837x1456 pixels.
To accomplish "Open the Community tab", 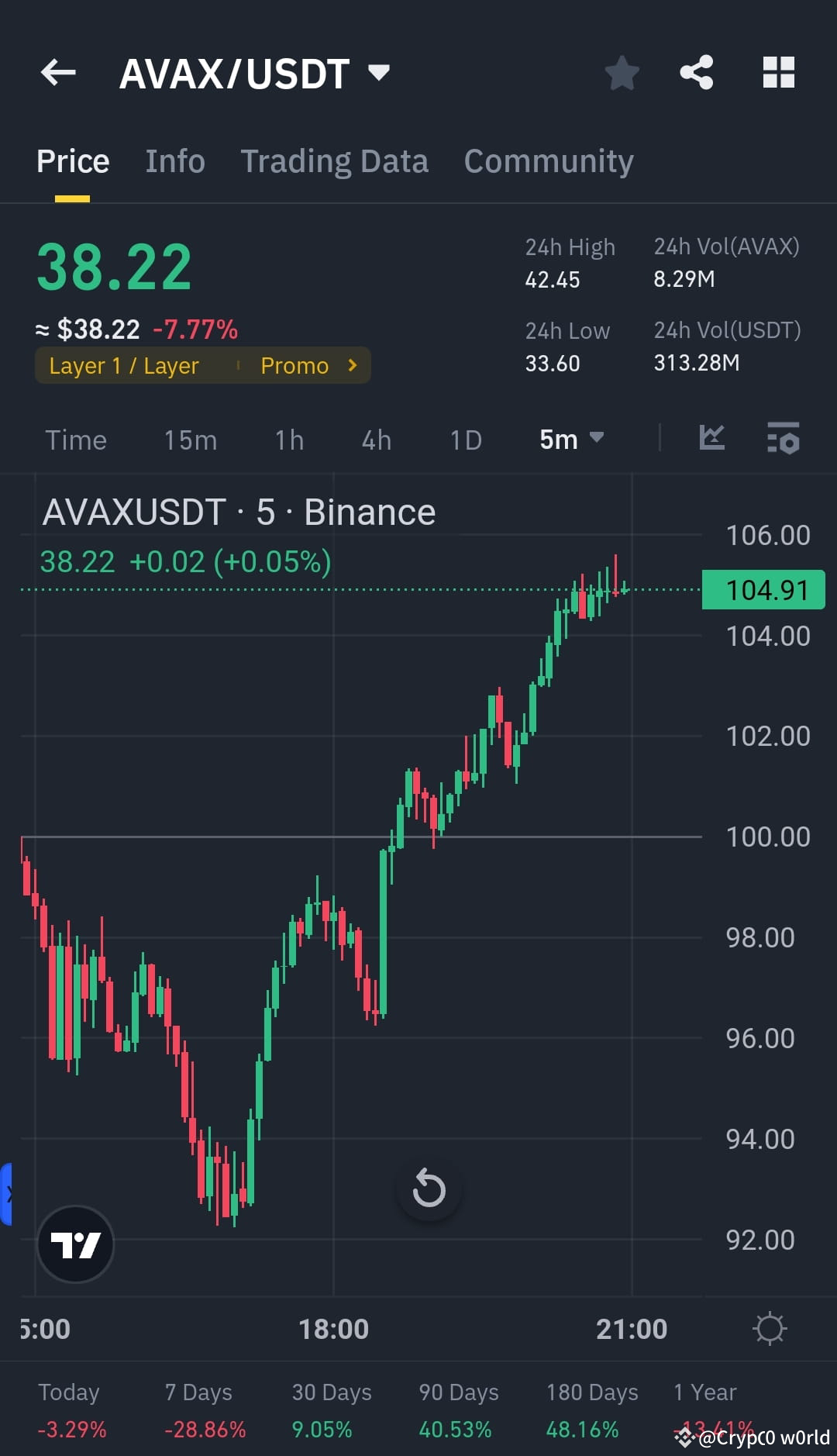I will point(548,161).
